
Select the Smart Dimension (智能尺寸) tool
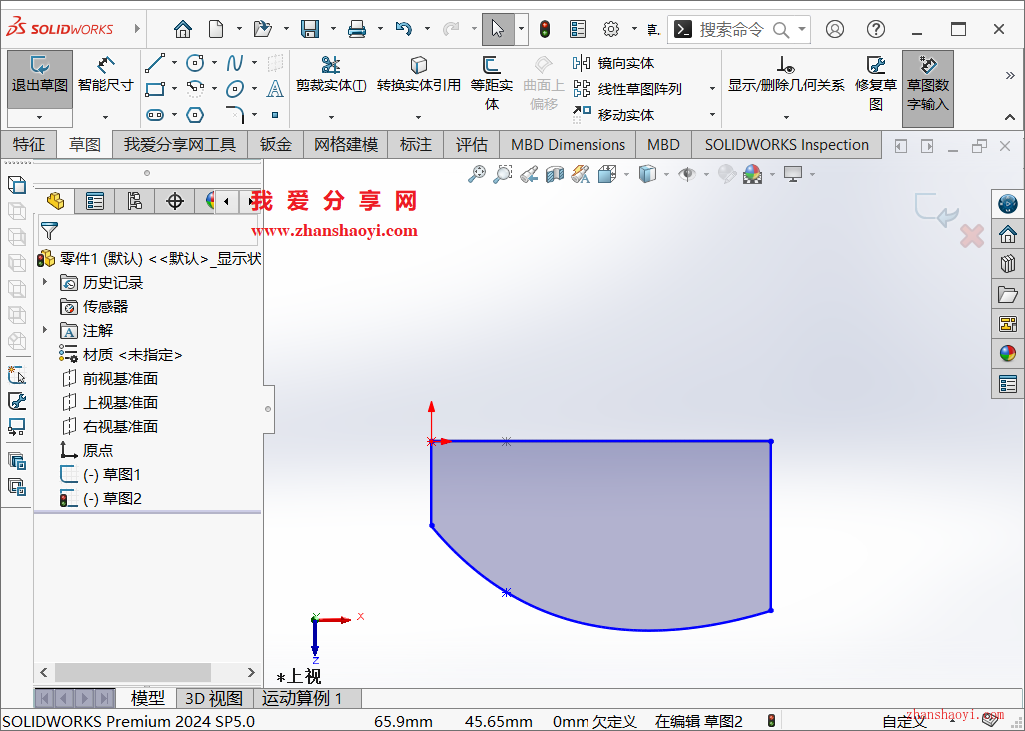coord(105,75)
